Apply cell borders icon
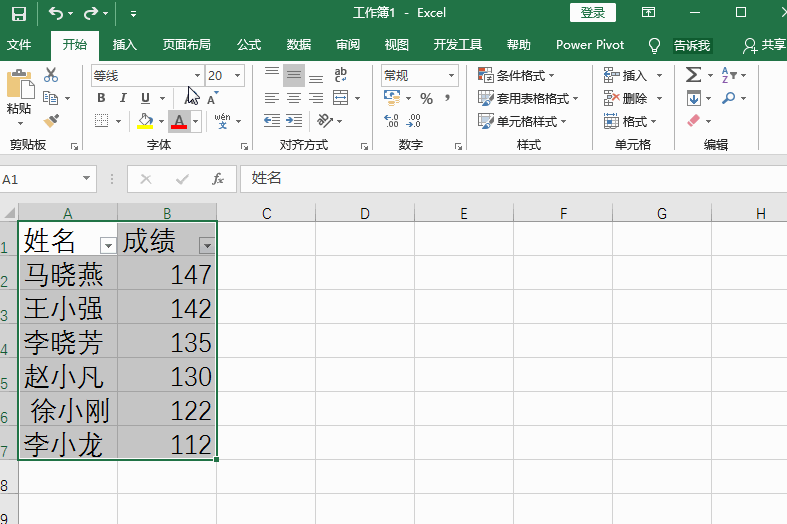This screenshot has height=524, width=787. pos(102,120)
